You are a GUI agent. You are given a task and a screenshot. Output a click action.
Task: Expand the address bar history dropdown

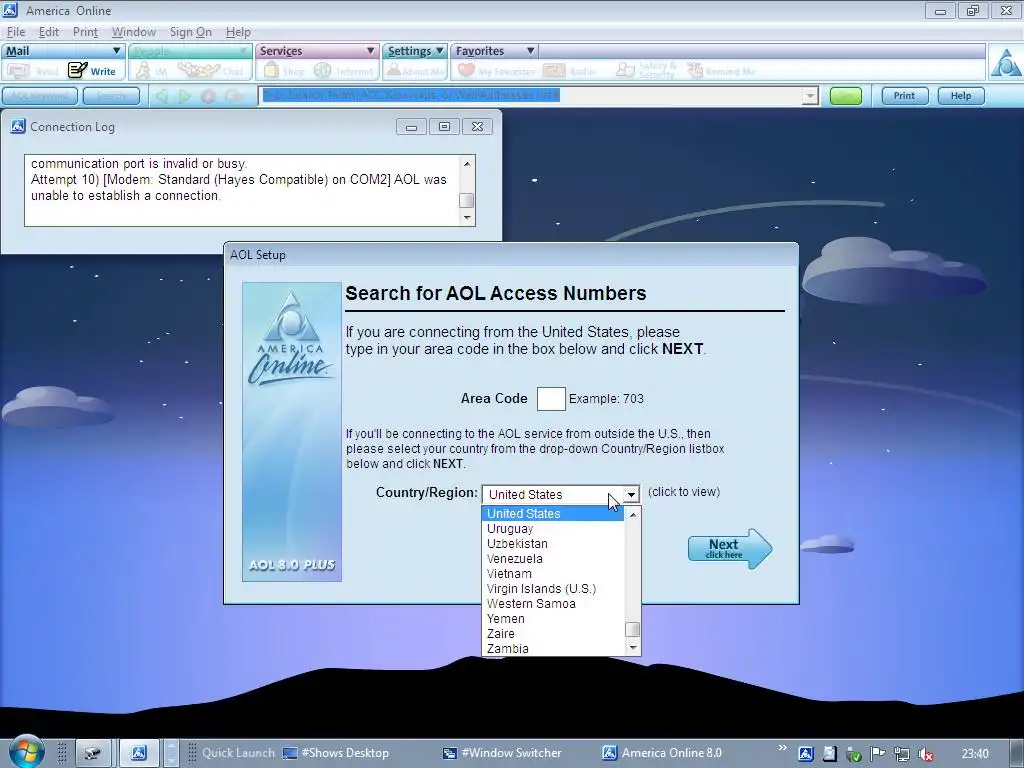(810, 96)
